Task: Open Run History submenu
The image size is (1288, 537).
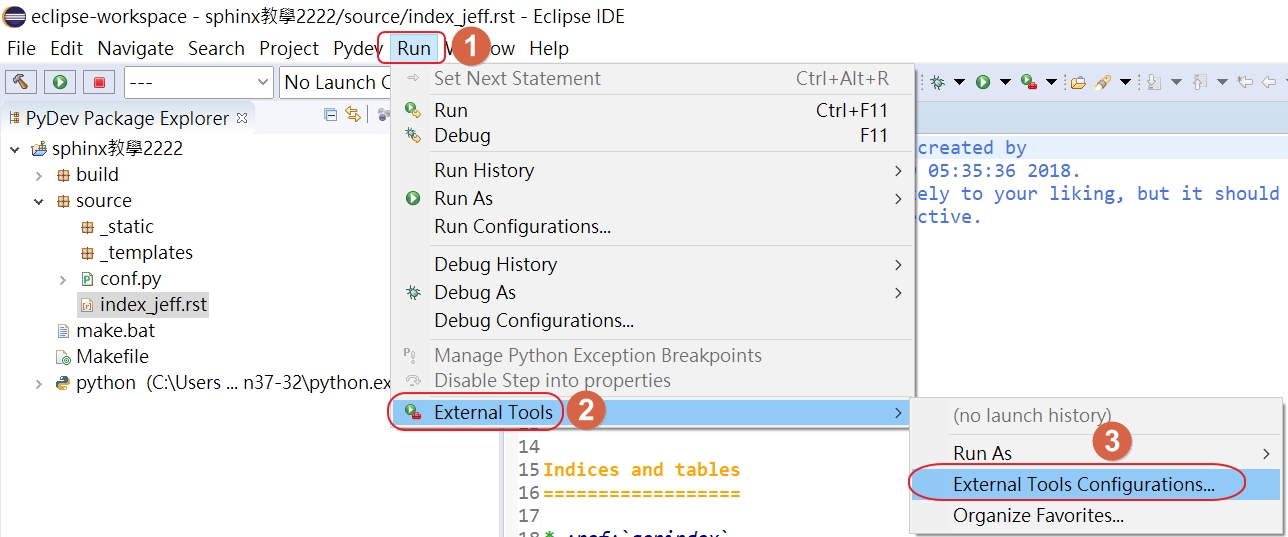Action: point(652,170)
